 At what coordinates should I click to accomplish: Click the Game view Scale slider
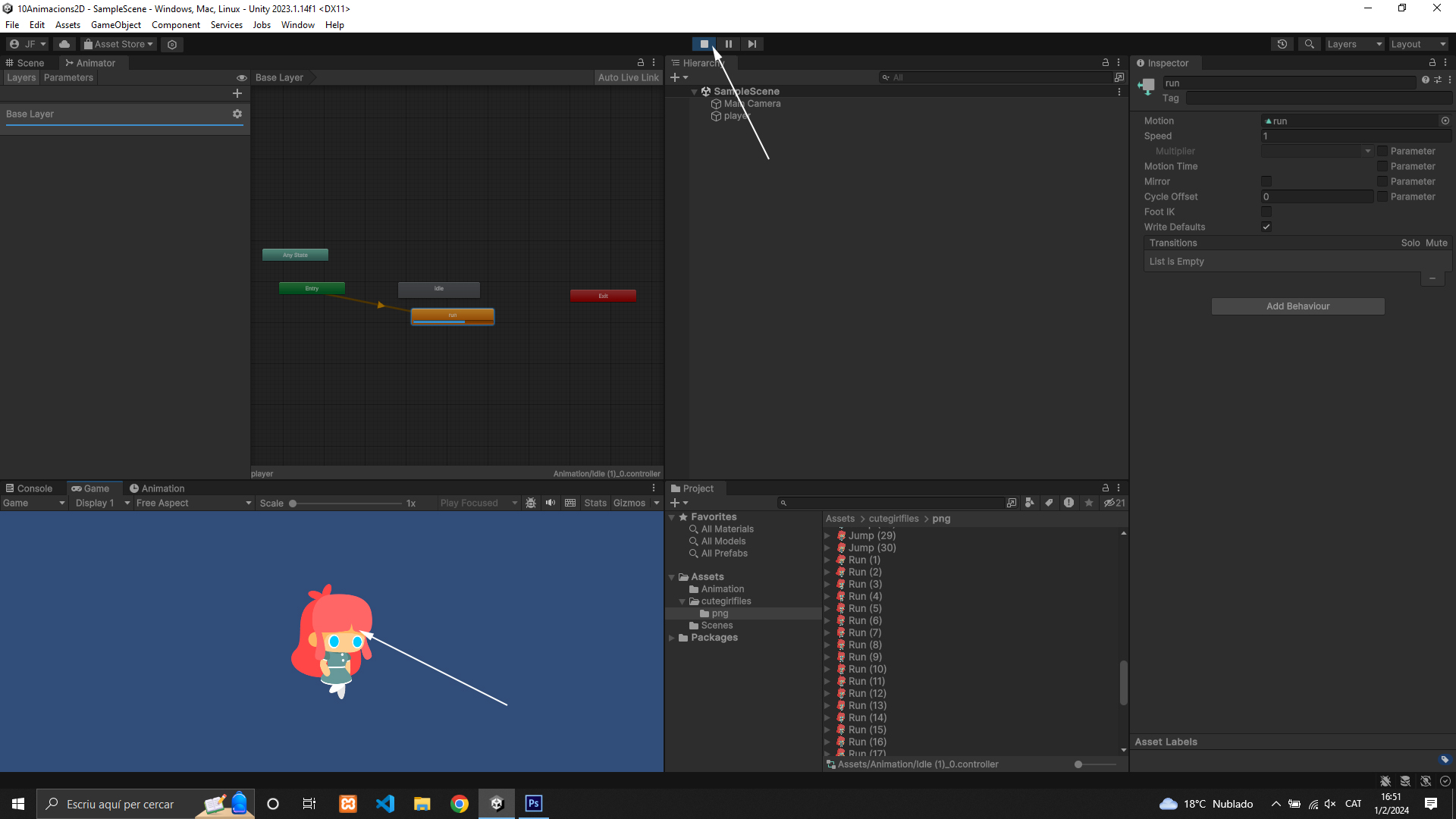click(x=346, y=504)
